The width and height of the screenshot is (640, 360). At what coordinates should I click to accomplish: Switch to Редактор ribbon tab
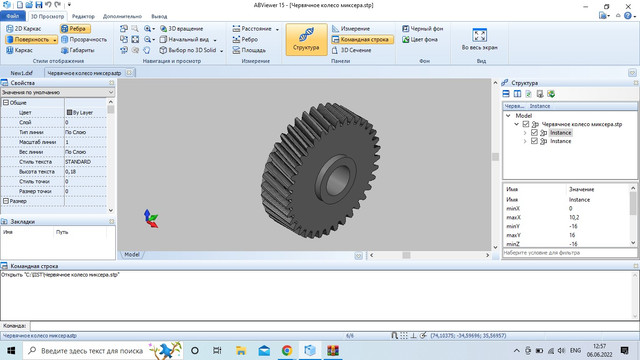[83, 16]
